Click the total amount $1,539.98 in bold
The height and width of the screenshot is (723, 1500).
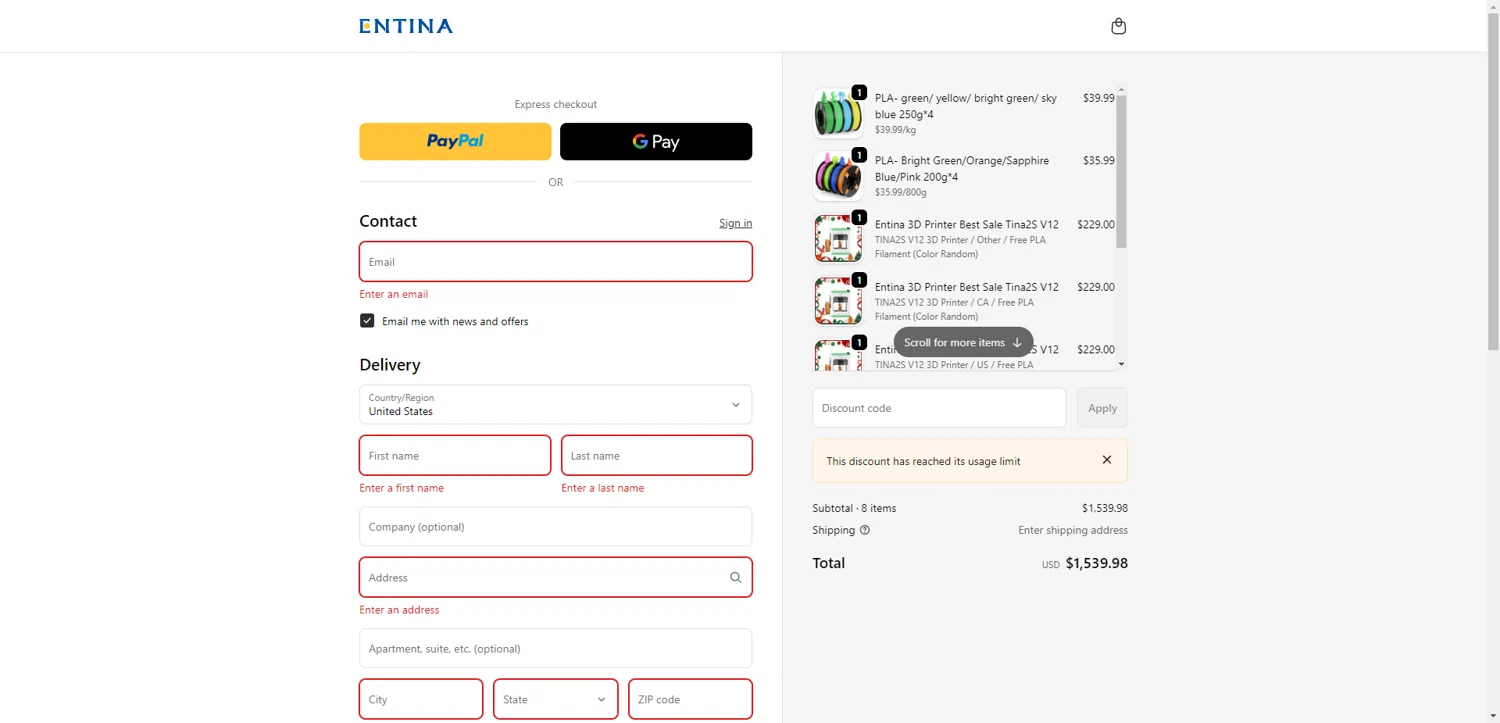pos(1096,563)
